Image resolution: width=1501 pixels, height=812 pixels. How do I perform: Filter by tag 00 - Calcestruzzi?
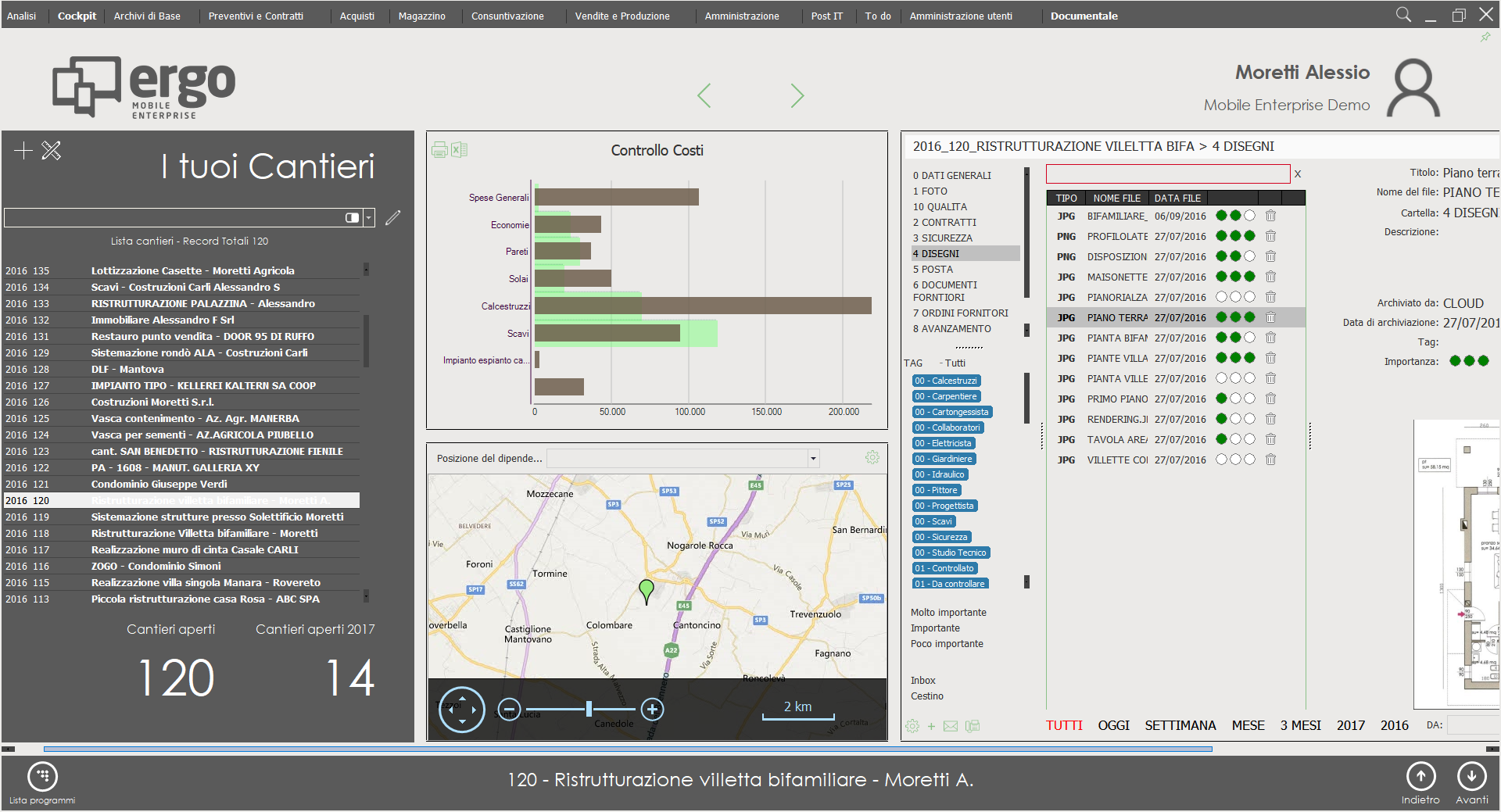[946, 381]
